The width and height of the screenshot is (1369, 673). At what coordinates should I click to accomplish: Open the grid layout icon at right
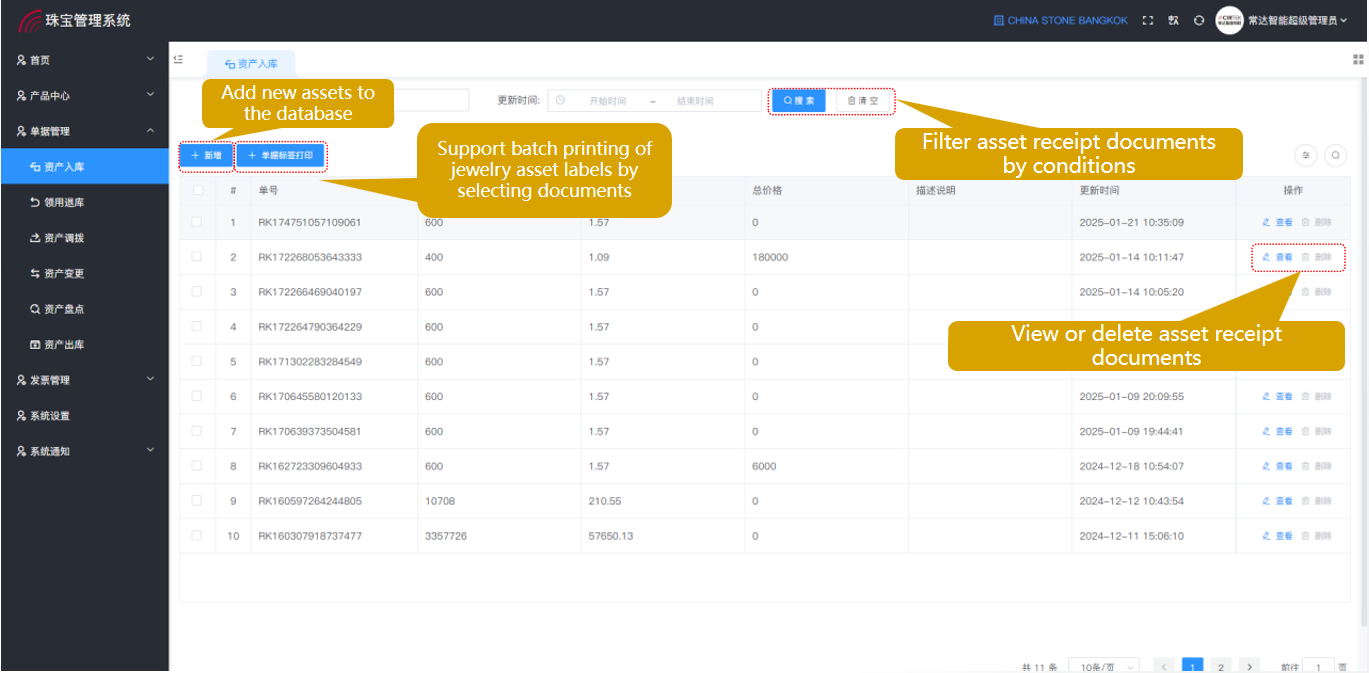1358,59
